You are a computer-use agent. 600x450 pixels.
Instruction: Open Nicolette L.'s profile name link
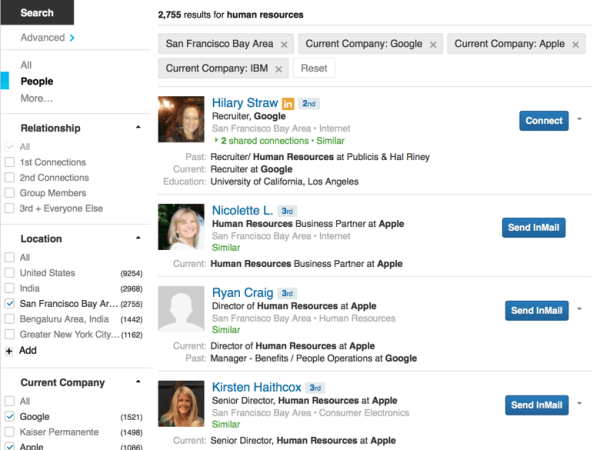click(243, 210)
